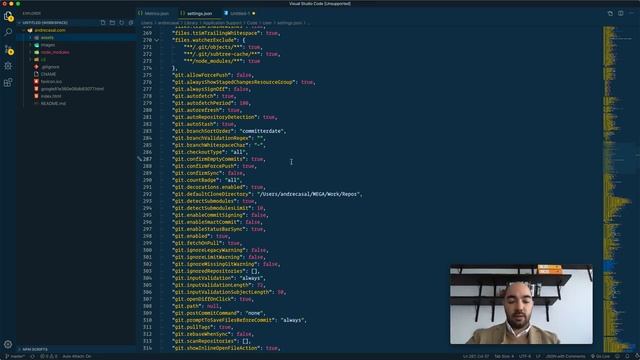Switch to the first .json tab left of settings.json
This screenshot has height=360, width=640.
pos(156,13)
